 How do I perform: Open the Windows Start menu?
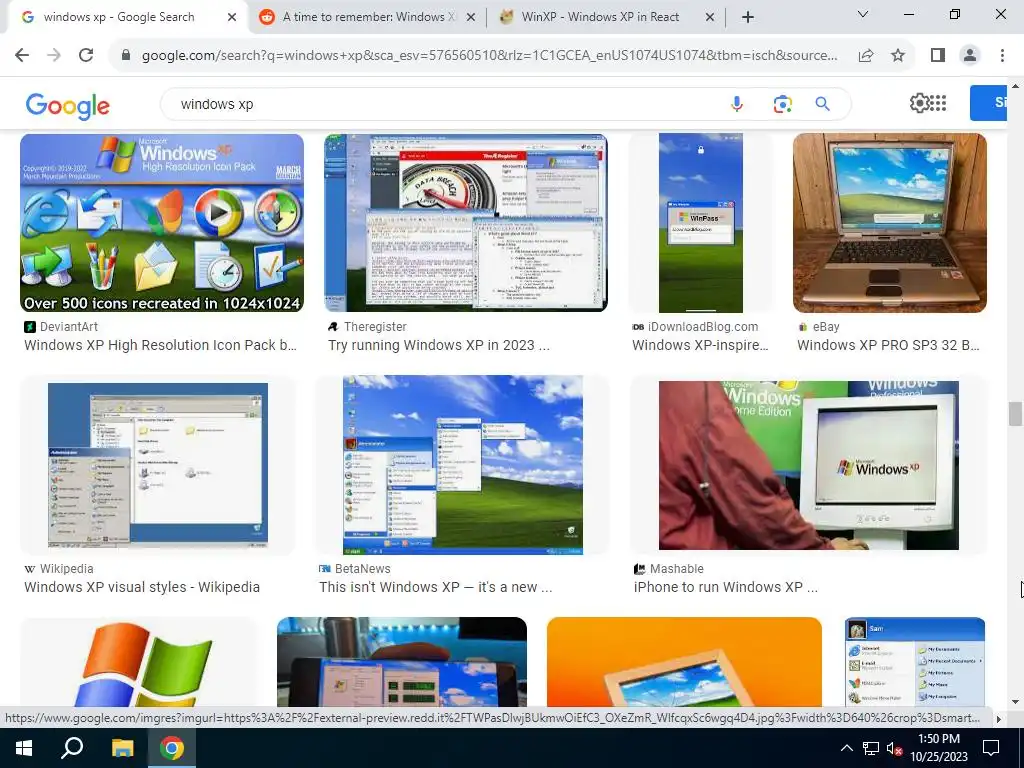click(24, 748)
